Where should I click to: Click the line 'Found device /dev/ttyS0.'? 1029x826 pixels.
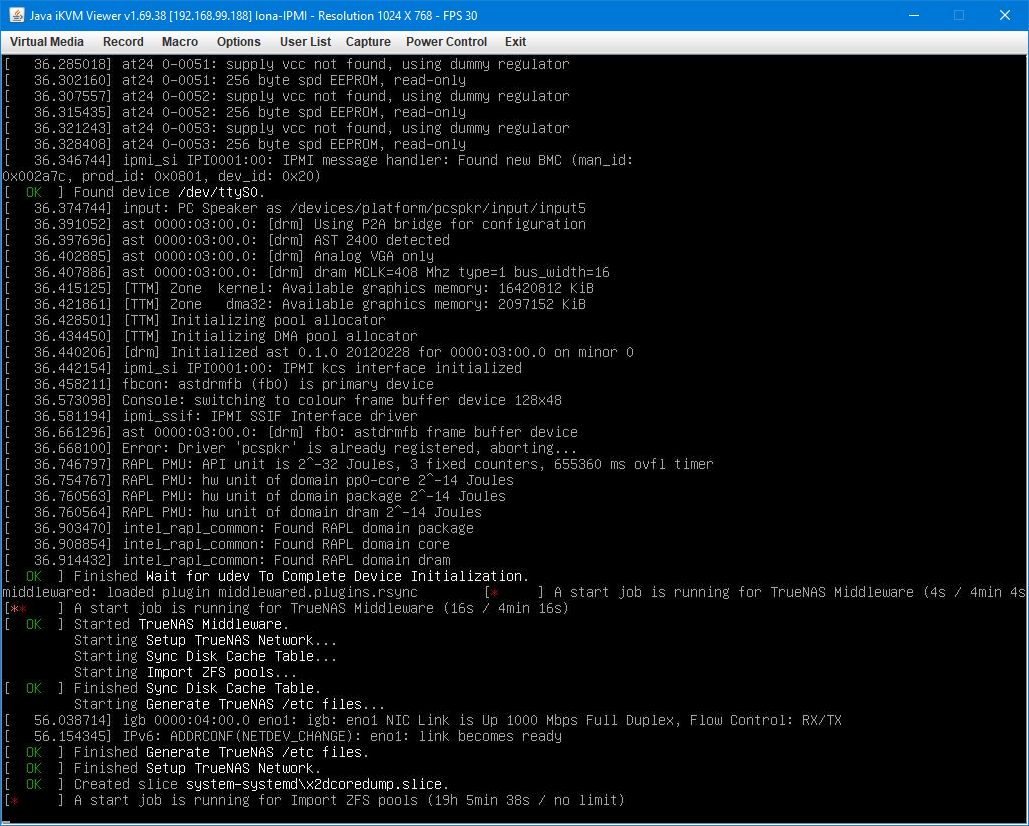tap(169, 192)
